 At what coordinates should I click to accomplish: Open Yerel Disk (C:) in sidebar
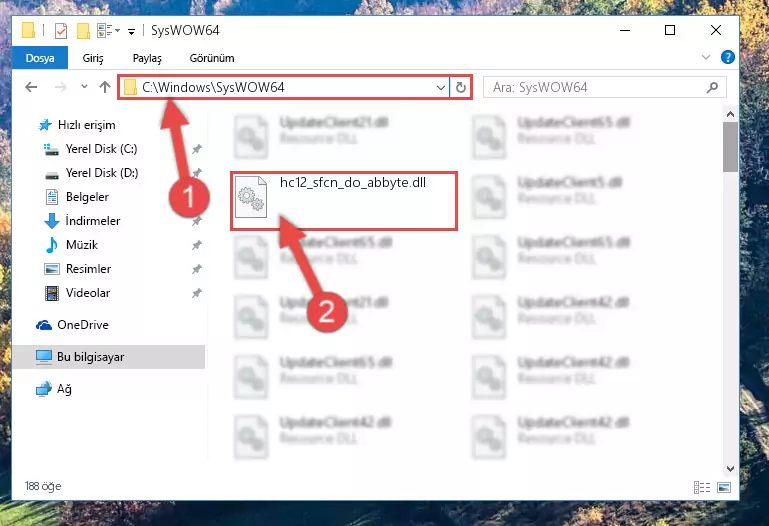point(101,149)
